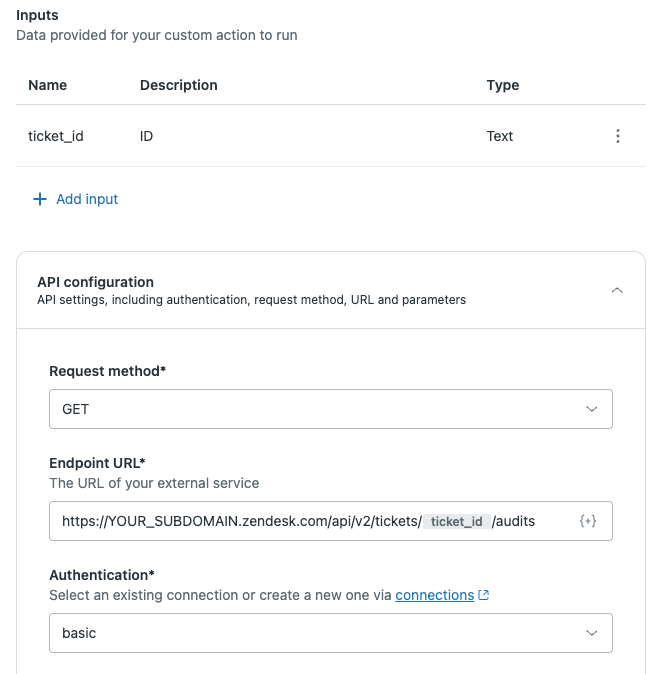Click the API configuration heading
This screenshot has width=648, height=674.
click(95, 282)
